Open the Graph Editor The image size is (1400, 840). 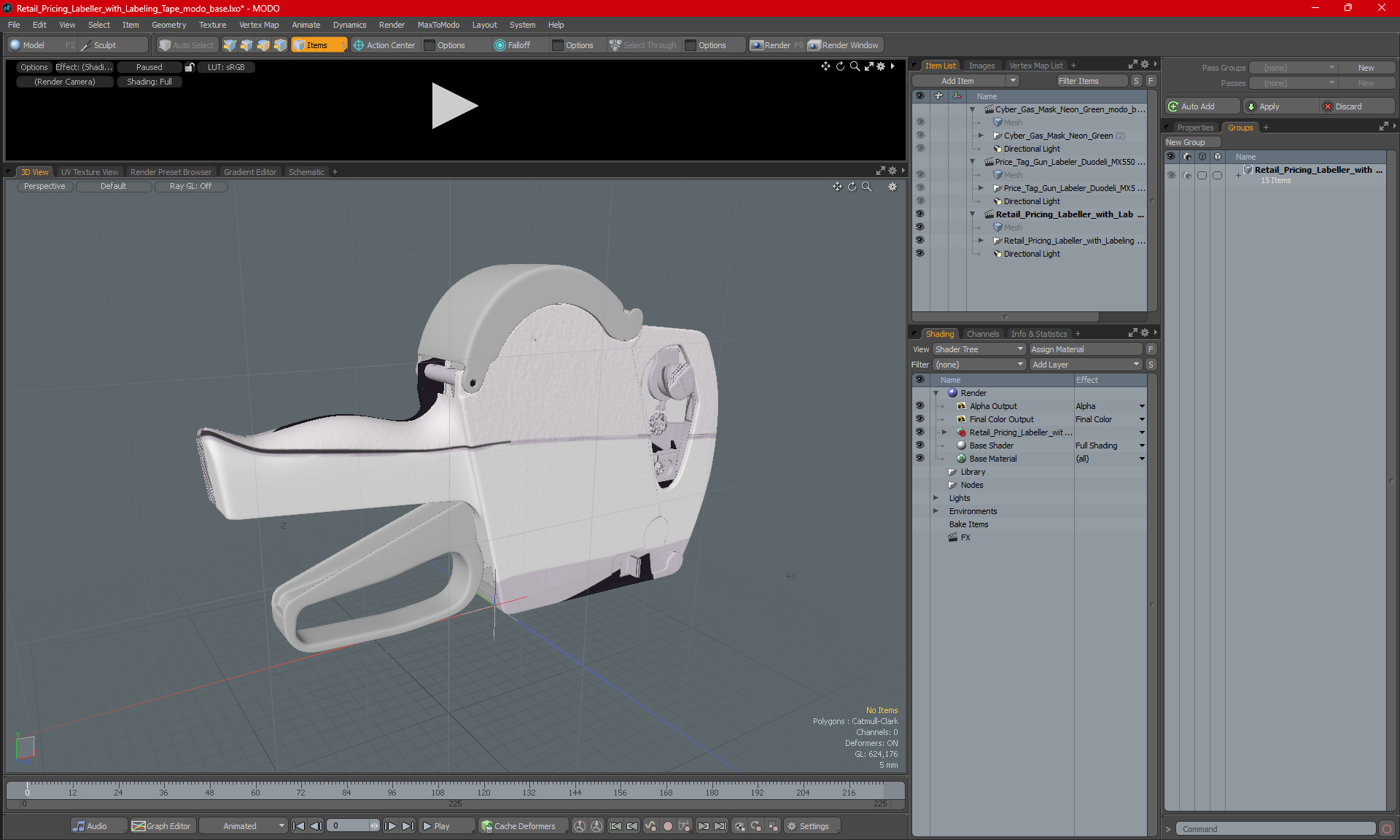click(x=162, y=826)
